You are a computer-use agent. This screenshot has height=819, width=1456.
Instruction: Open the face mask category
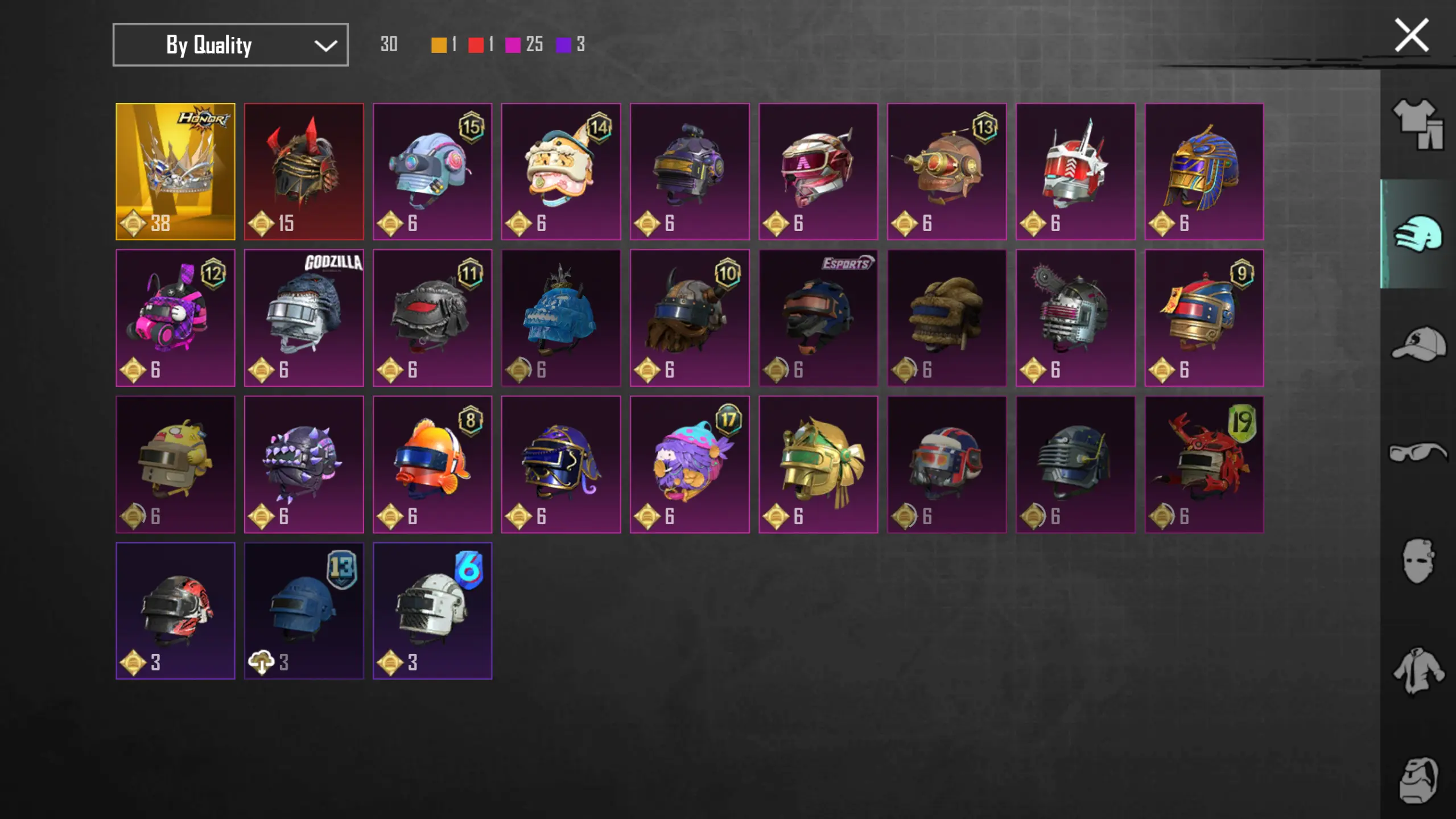point(1418,561)
